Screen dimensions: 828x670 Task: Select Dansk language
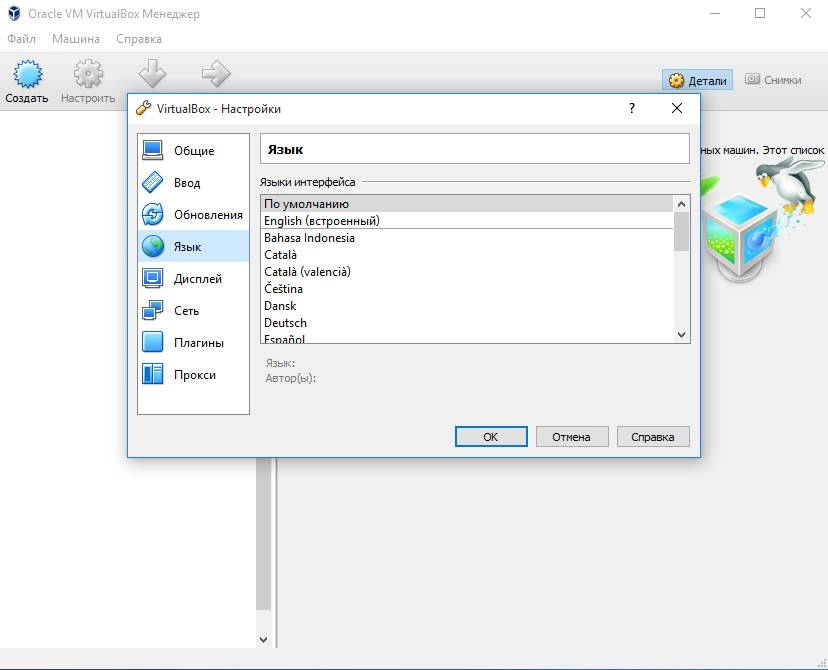point(467,306)
